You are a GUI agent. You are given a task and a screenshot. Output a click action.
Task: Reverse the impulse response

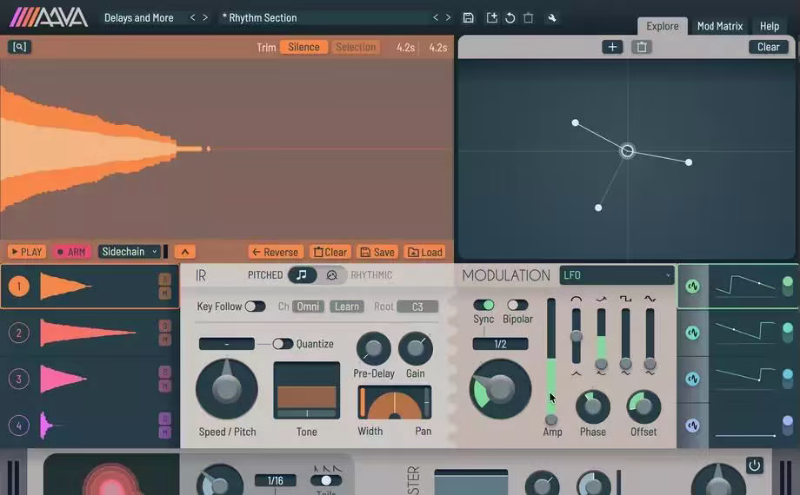click(x=276, y=252)
